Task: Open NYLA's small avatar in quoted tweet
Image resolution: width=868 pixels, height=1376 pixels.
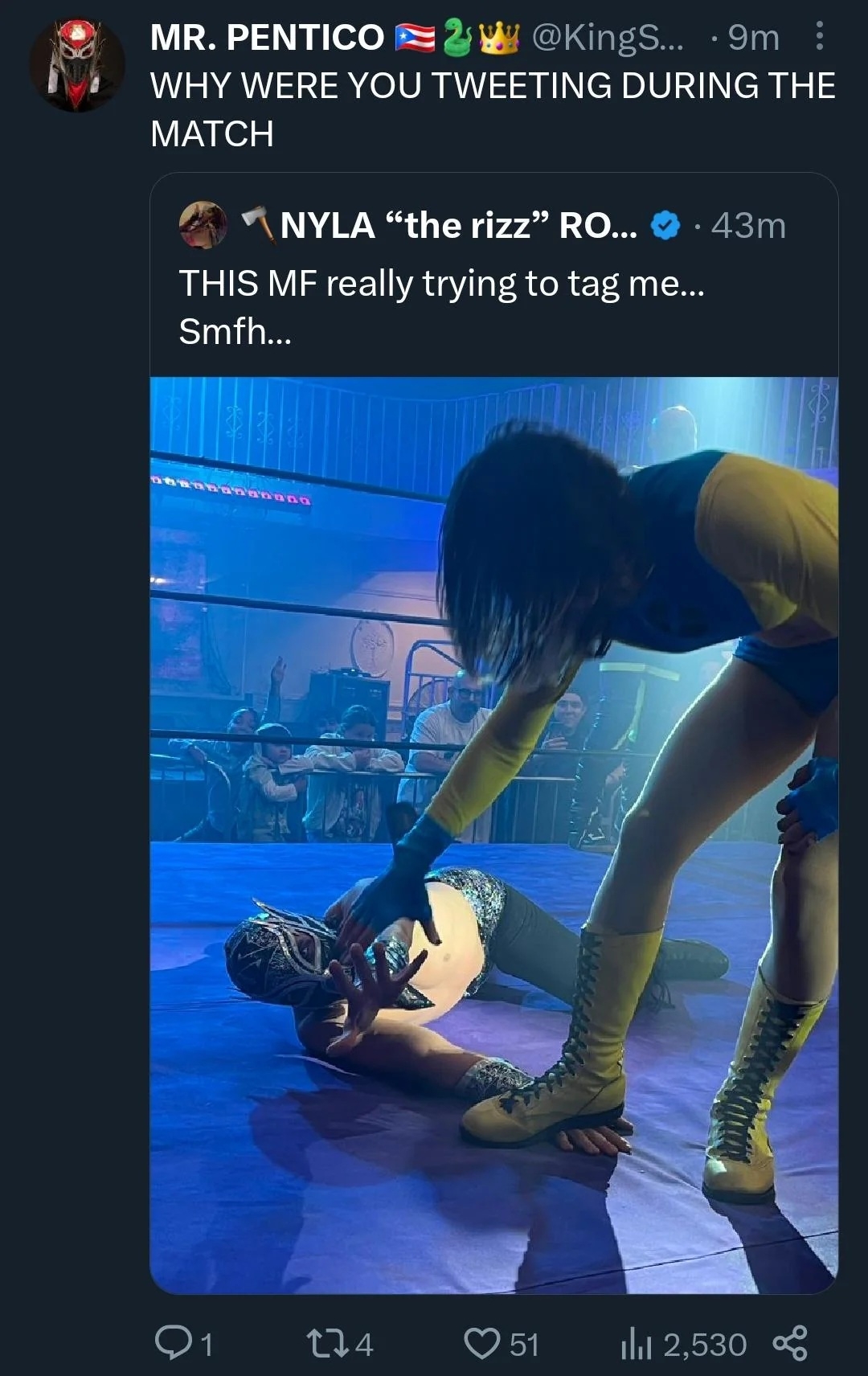Action: point(203,225)
